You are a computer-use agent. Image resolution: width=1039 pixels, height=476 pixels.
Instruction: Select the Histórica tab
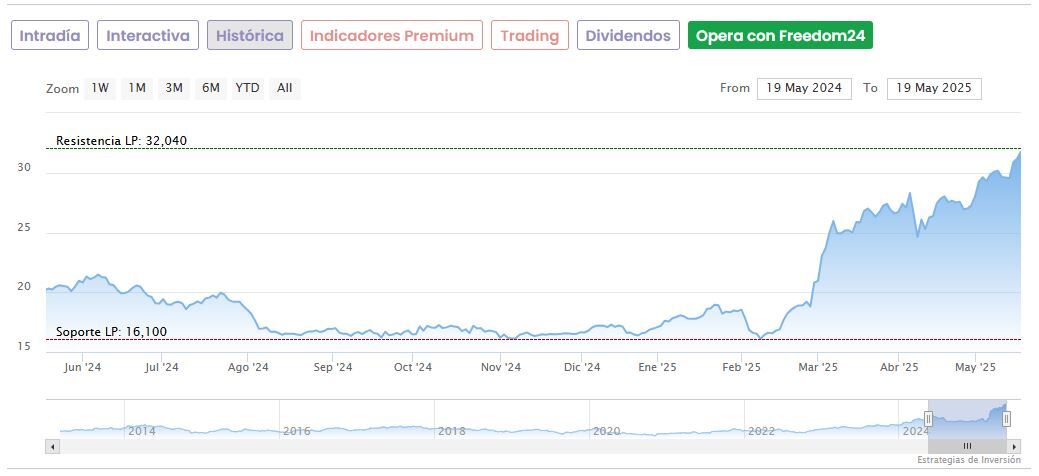tap(250, 36)
